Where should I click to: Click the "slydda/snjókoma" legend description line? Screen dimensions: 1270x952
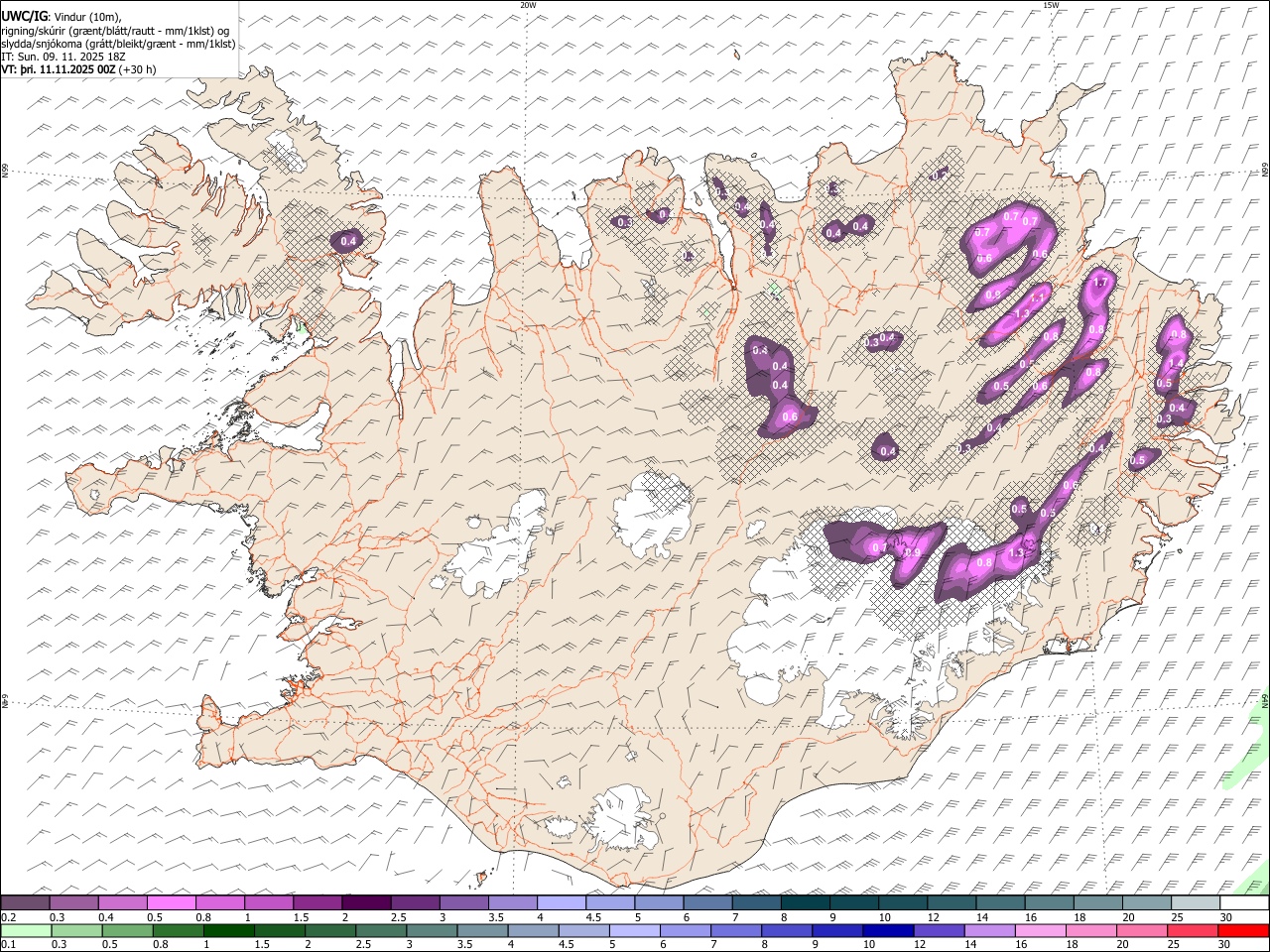[118, 44]
